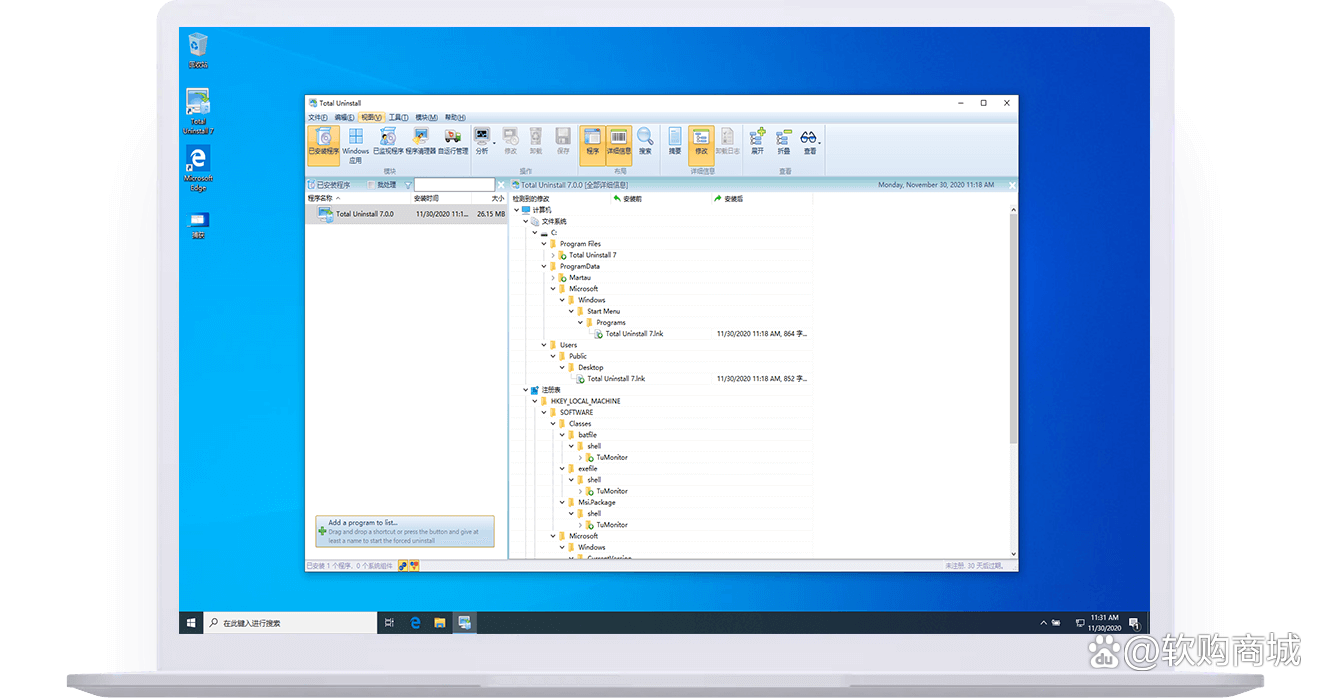Image resolution: width=1328 pixels, height=698 pixels.
Task: Open the 自运行管理 module
Action: (452, 141)
